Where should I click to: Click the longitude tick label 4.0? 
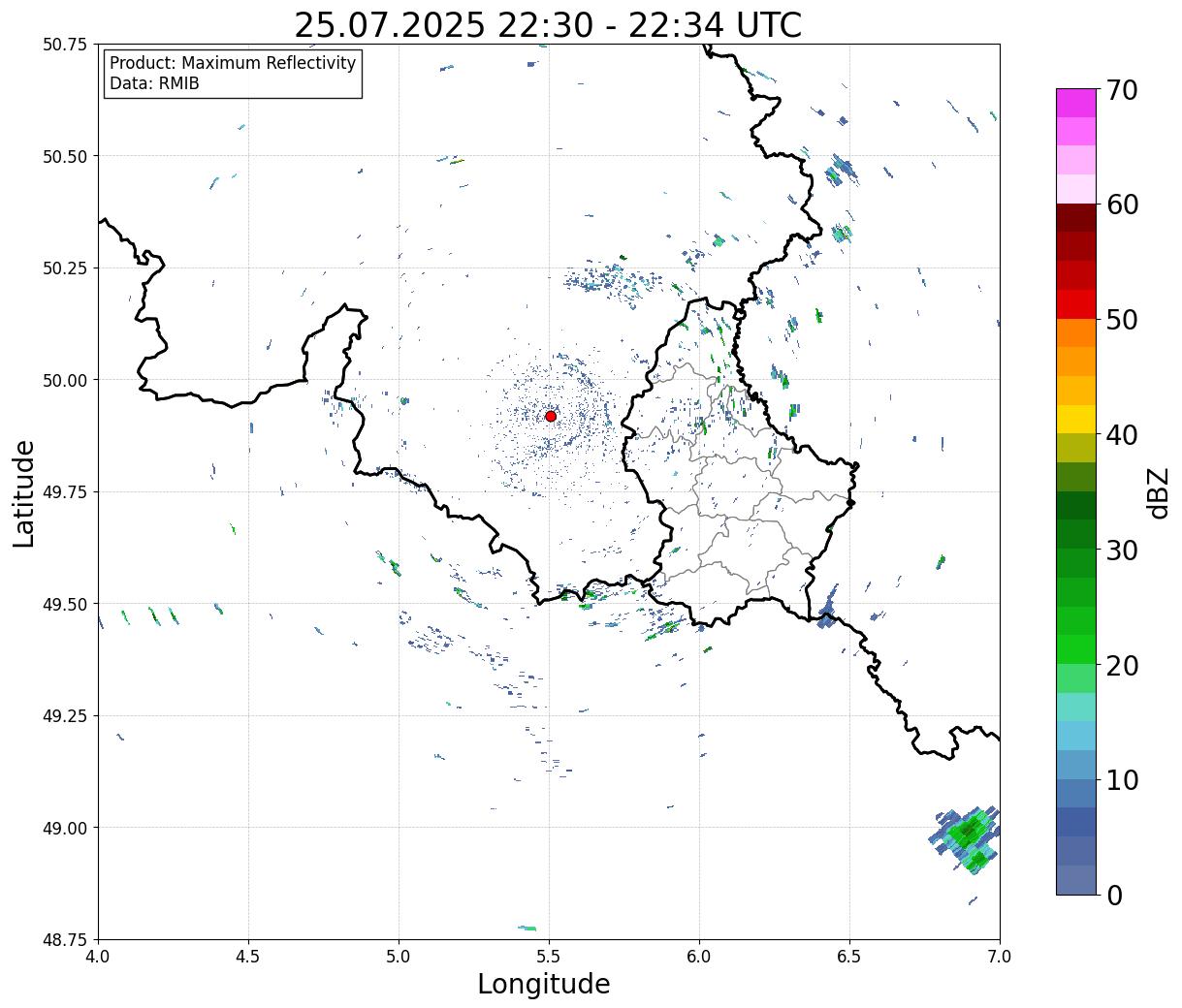[x=98, y=957]
